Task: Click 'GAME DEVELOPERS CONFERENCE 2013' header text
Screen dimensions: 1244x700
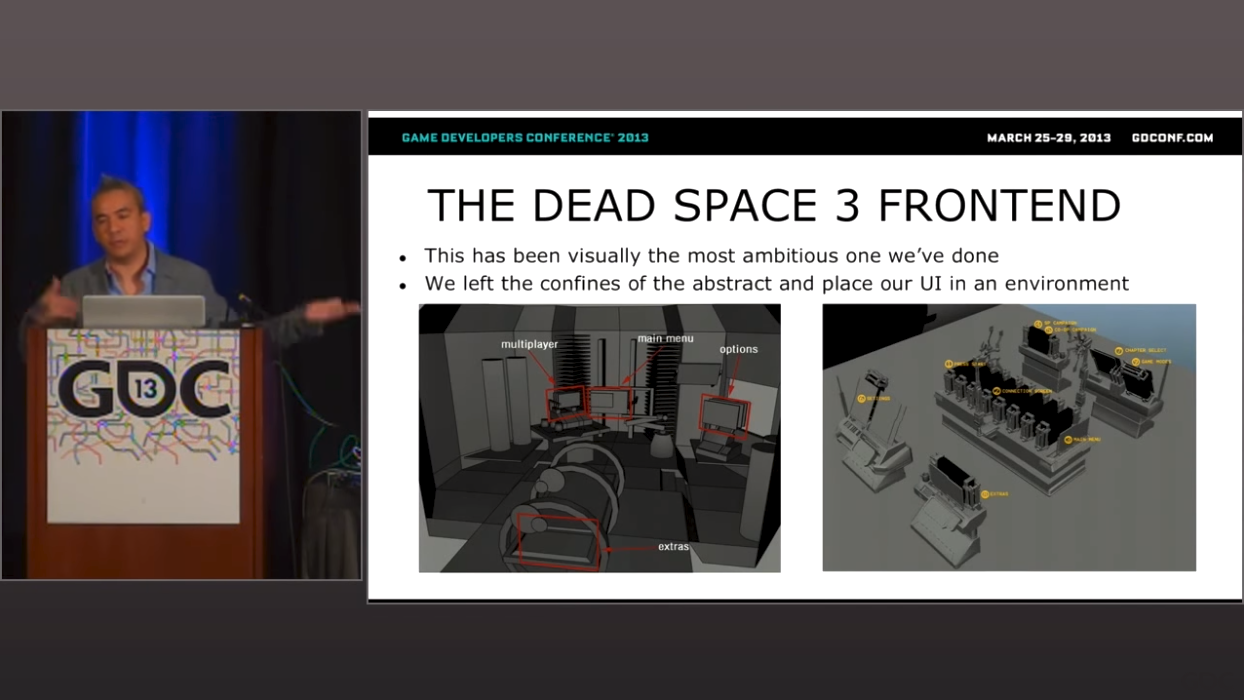Action: point(525,138)
